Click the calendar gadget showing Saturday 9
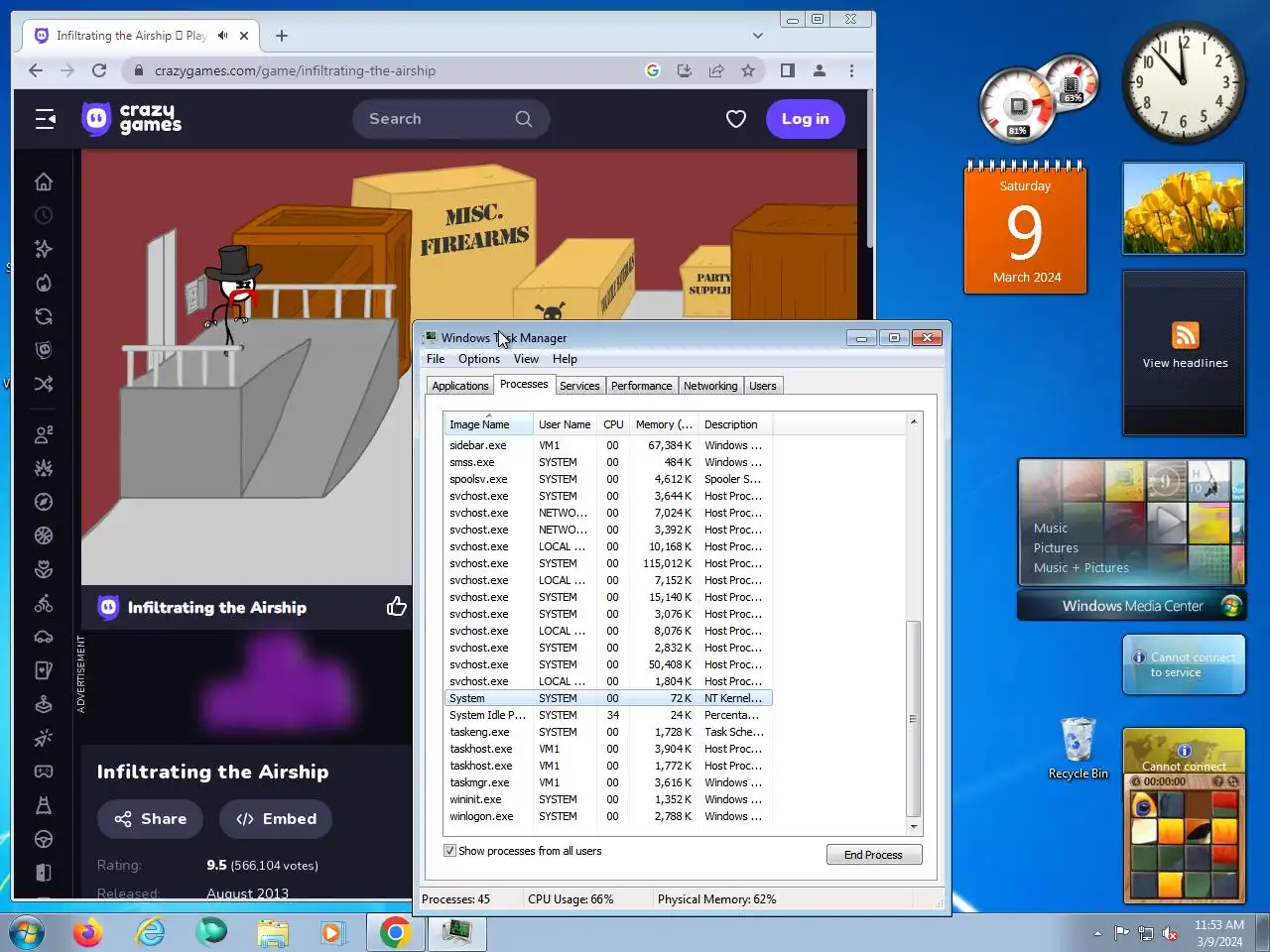Image resolution: width=1270 pixels, height=952 pixels. pos(1025,228)
